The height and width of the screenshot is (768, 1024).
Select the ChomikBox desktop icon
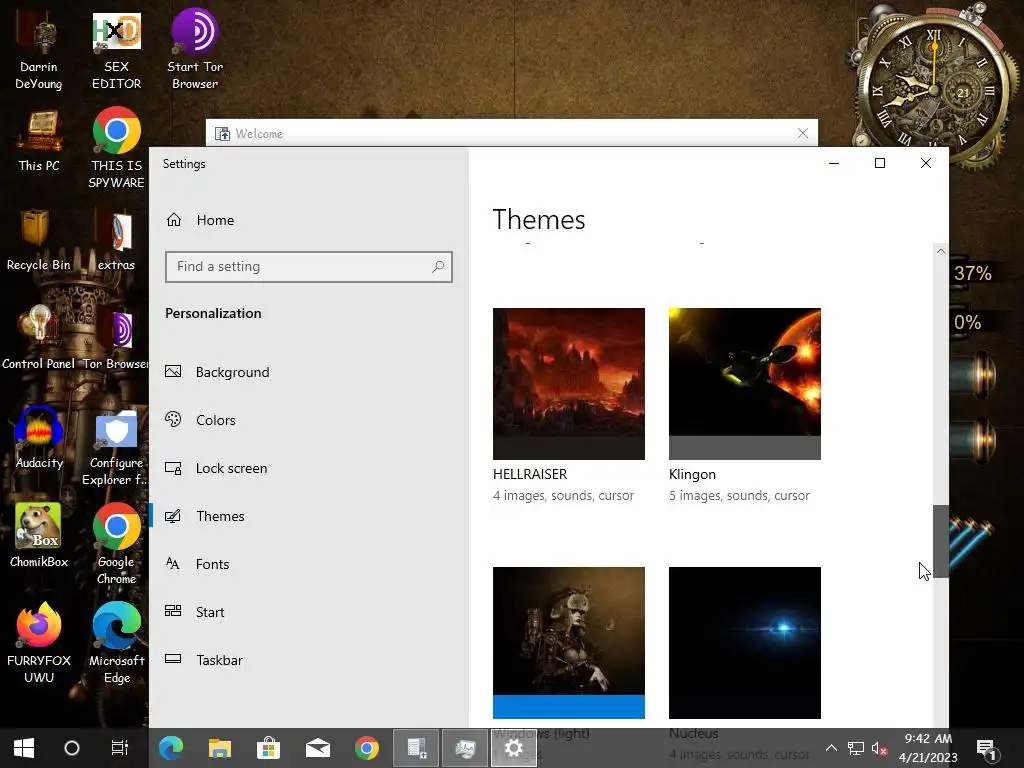(x=39, y=536)
